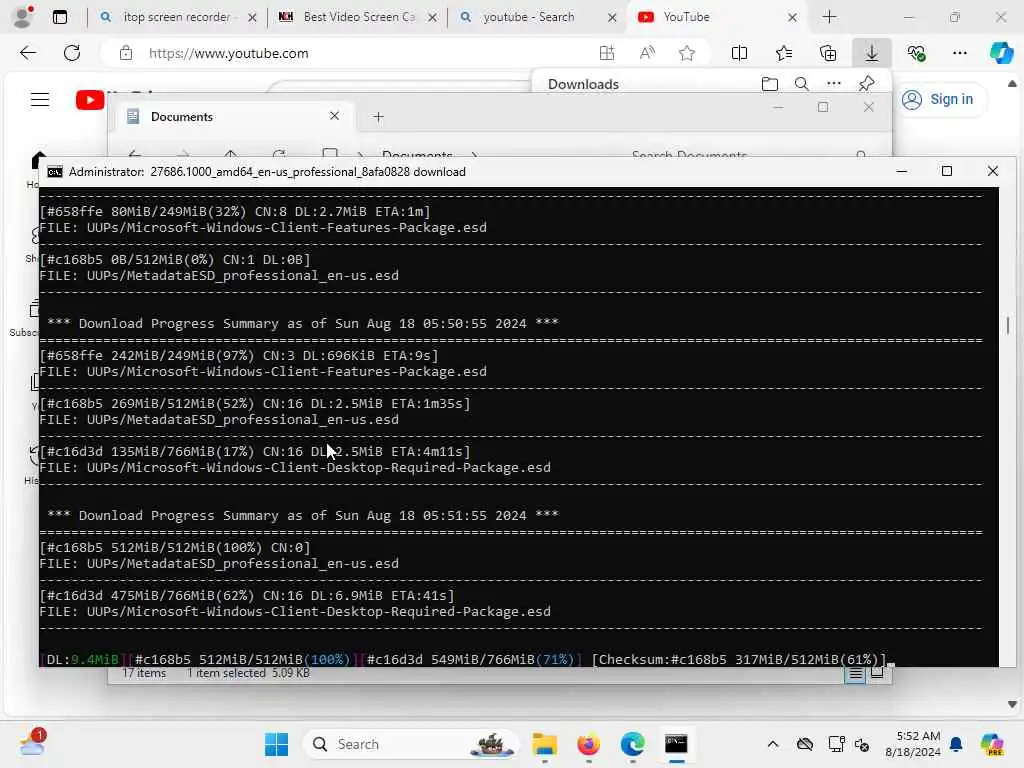Screen dimensions: 1024x768
Task: Add new tab in File Explorer
Action: pos(379,117)
